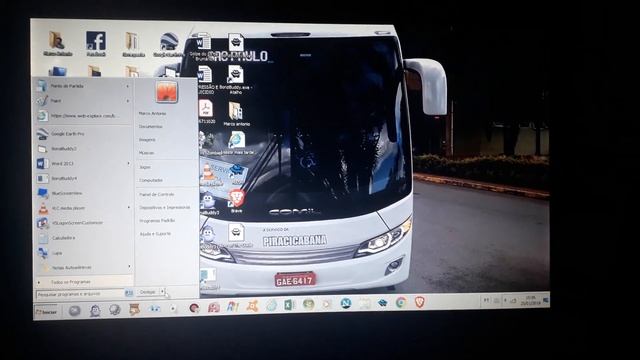Open Word 2013 from the Start menu
The width and height of the screenshot is (640, 360).
pos(83,164)
